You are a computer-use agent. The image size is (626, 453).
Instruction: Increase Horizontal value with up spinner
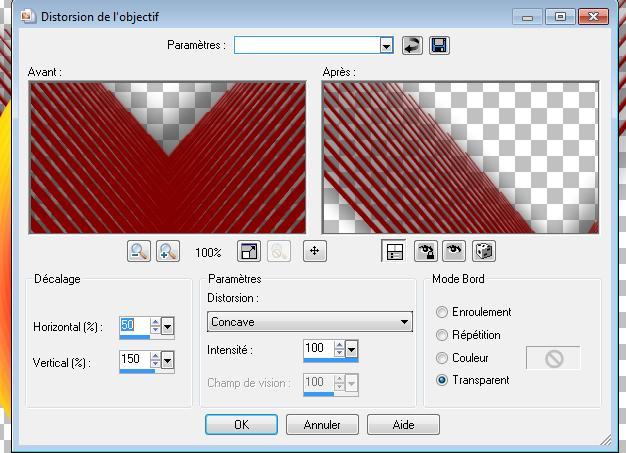pyautogui.click(x=155, y=322)
